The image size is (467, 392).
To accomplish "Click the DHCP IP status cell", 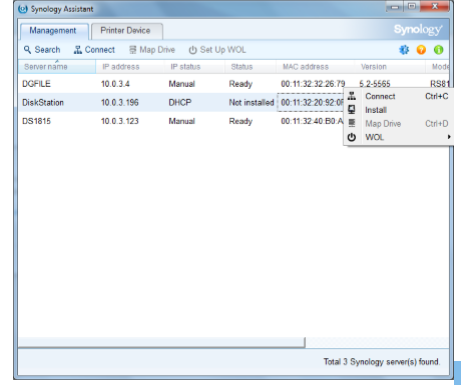I will (x=180, y=102).
